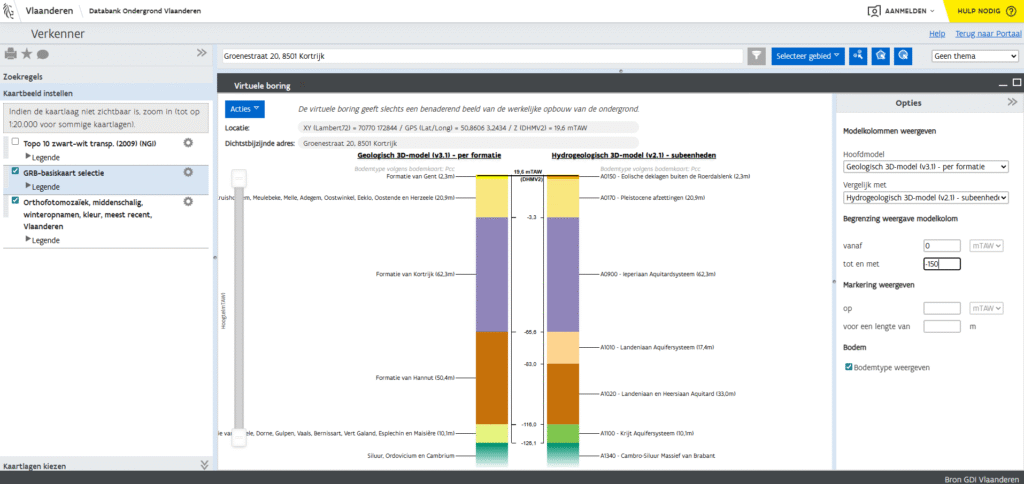Click the Hulp Nodig button
This screenshot has width=1024, height=484.
click(984, 11)
